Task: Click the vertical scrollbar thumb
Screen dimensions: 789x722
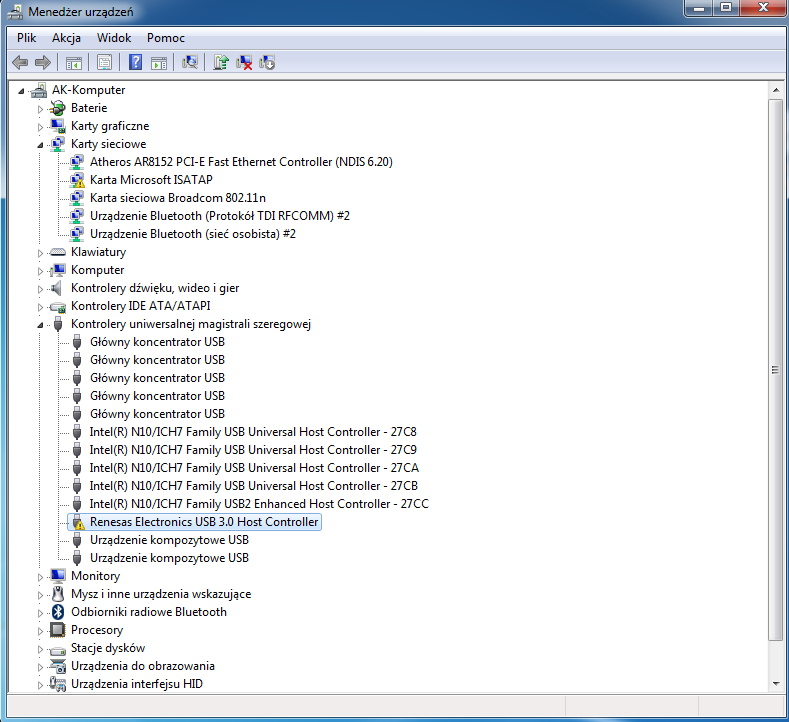Action: [x=775, y=370]
